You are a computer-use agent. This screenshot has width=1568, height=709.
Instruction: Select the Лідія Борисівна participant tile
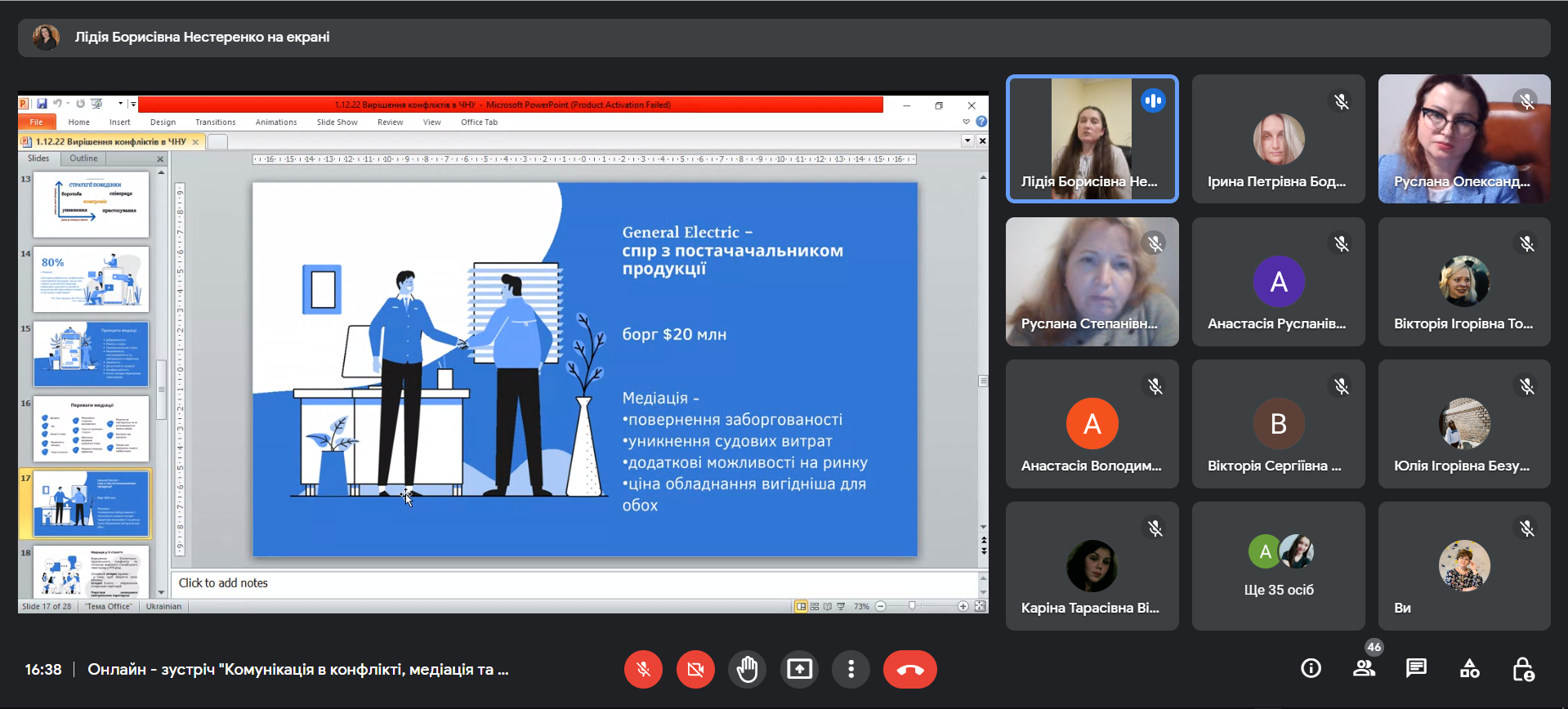click(1092, 139)
